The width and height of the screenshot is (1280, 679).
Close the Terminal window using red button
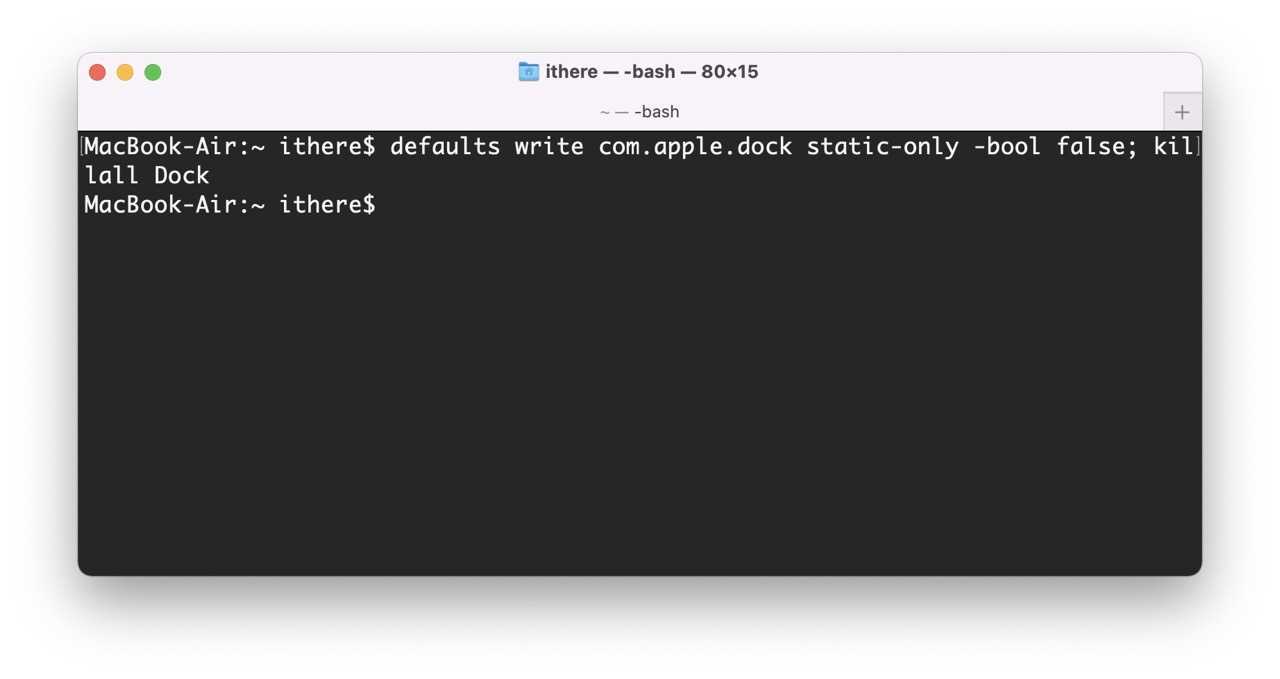(97, 72)
